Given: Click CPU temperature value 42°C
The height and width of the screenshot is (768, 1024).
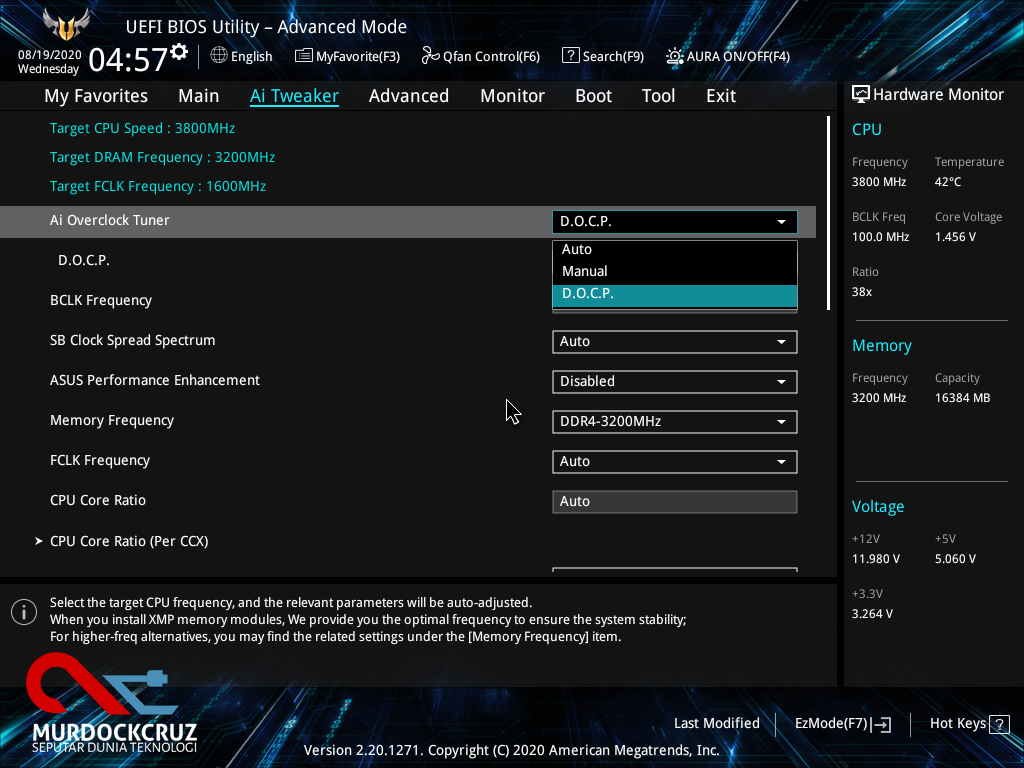Looking at the screenshot, I should pyautogui.click(x=948, y=182).
